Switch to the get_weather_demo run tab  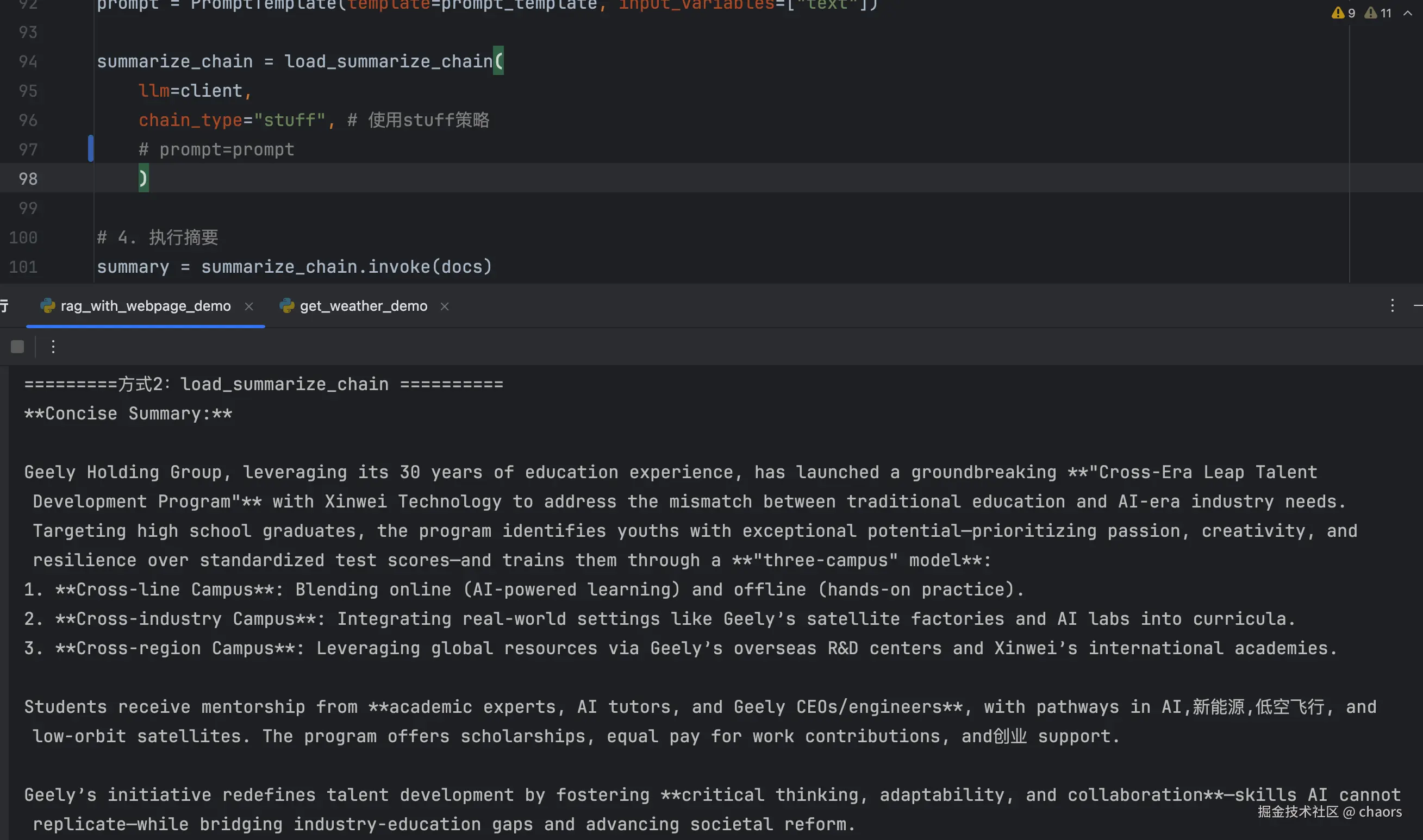[x=363, y=306]
